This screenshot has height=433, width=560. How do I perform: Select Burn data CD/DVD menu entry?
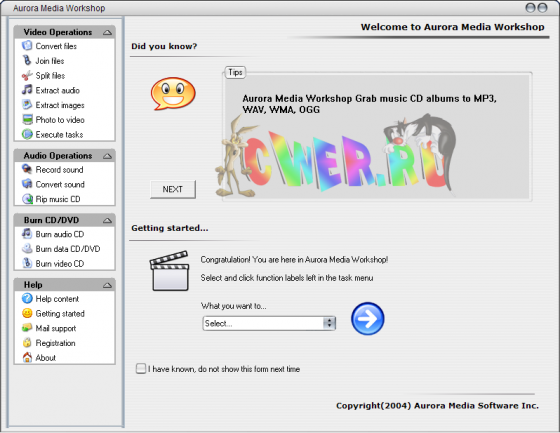(68, 249)
